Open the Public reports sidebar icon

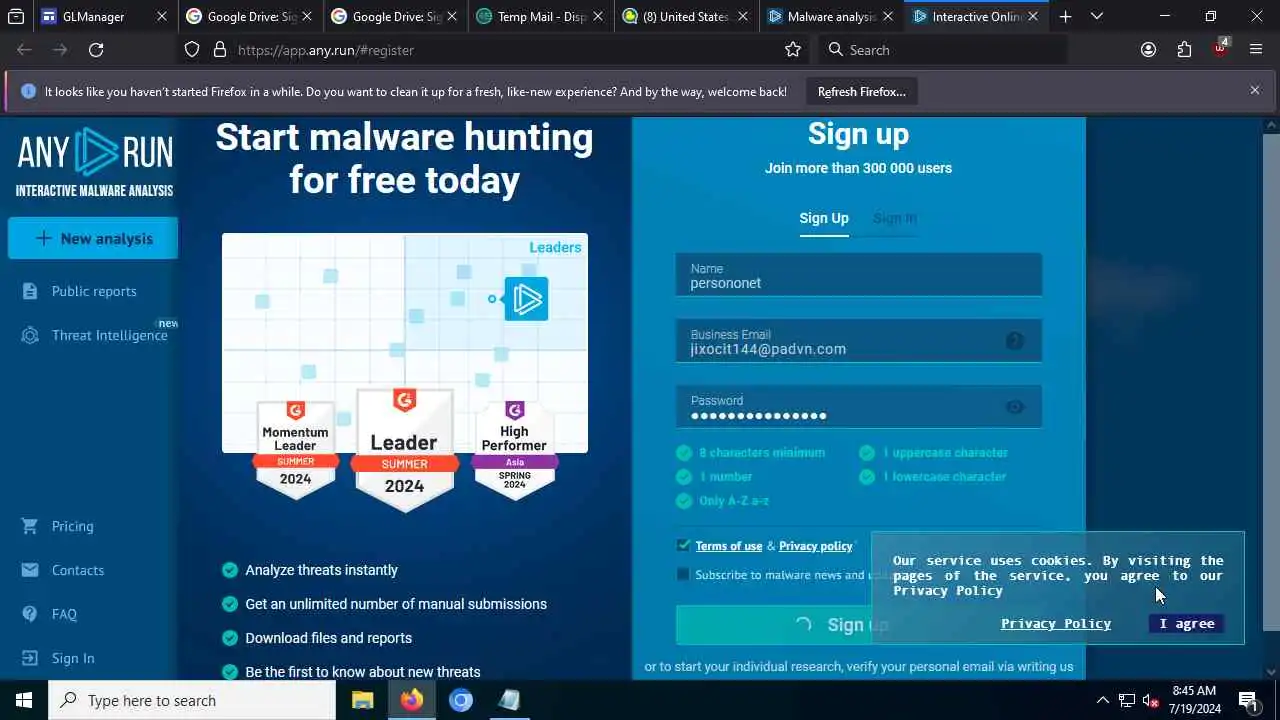click(x=31, y=291)
